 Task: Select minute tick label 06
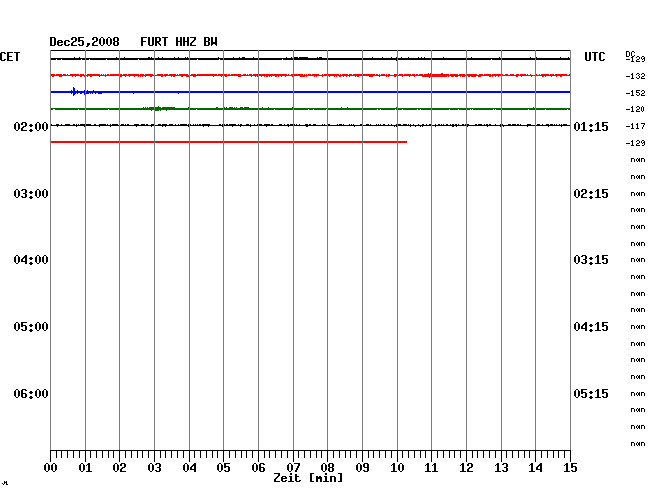pos(258,468)
